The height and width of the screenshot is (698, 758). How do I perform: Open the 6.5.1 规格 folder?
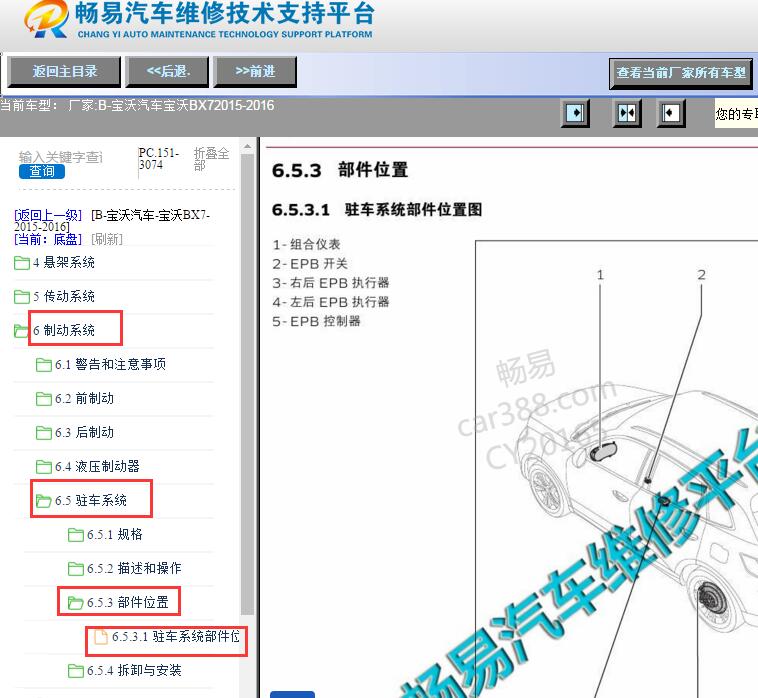coord(115,534)
